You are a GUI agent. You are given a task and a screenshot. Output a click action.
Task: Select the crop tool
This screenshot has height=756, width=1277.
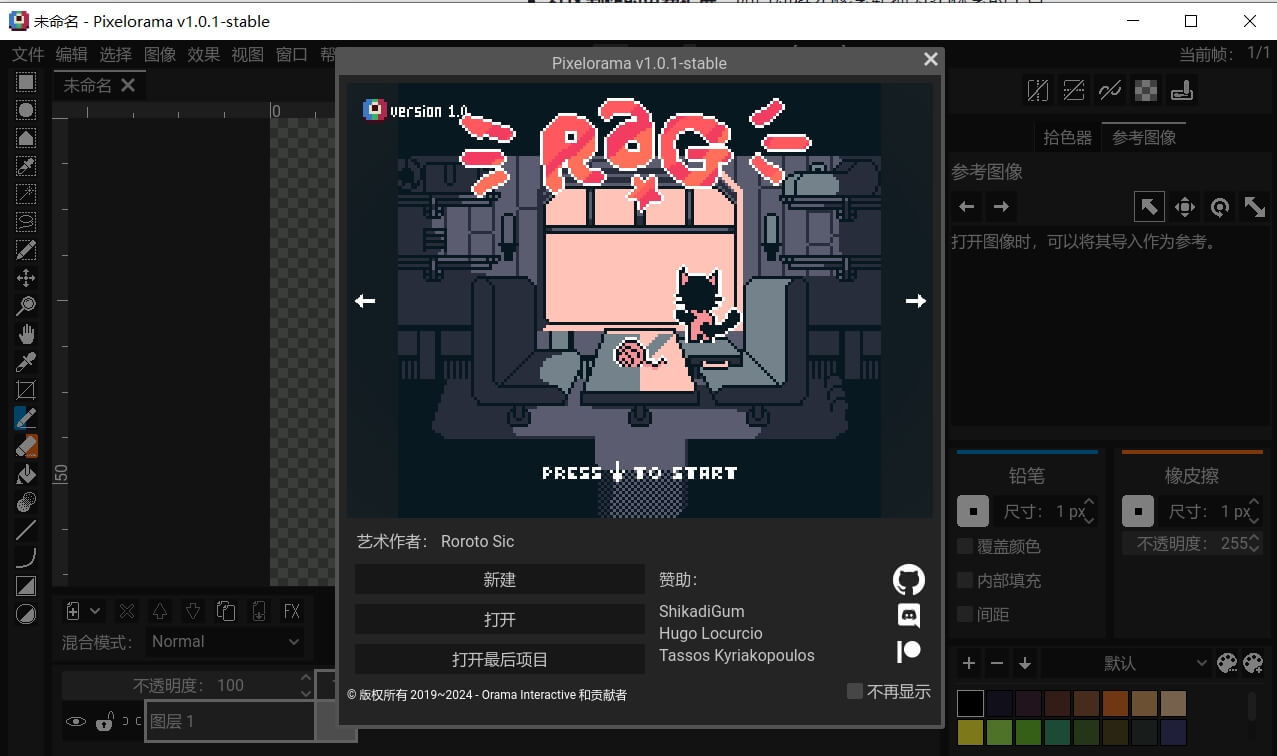tap(26, 390)
